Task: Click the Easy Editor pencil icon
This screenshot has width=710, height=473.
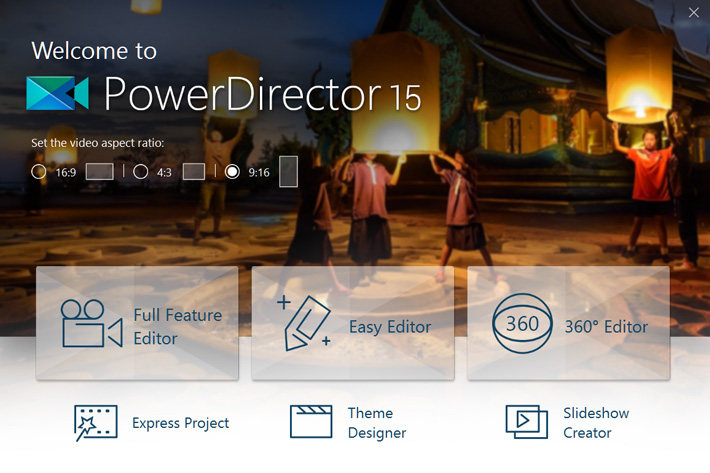Action: point(304,323)
